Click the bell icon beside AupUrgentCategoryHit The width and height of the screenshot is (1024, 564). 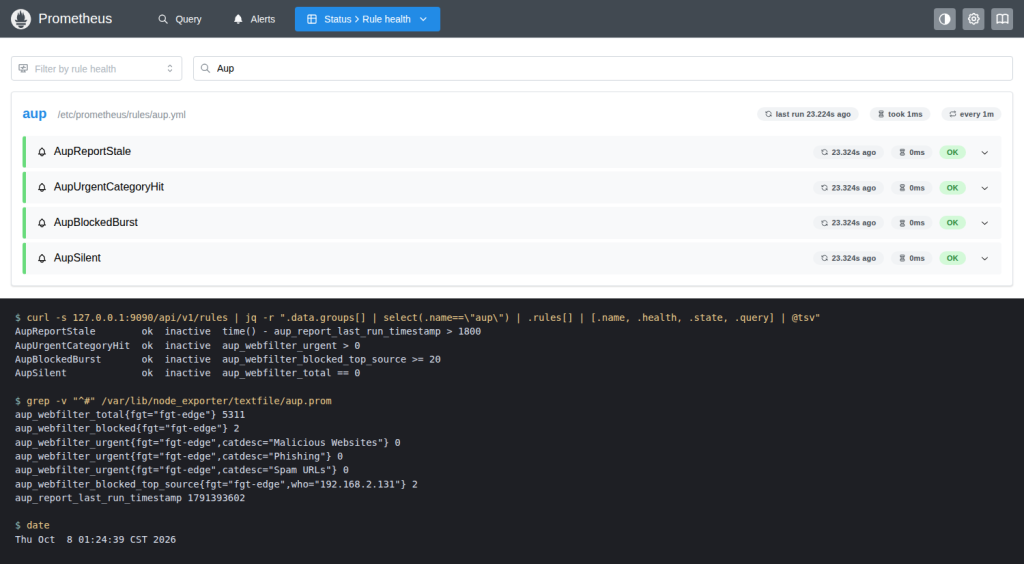click(x=42, y=187)
